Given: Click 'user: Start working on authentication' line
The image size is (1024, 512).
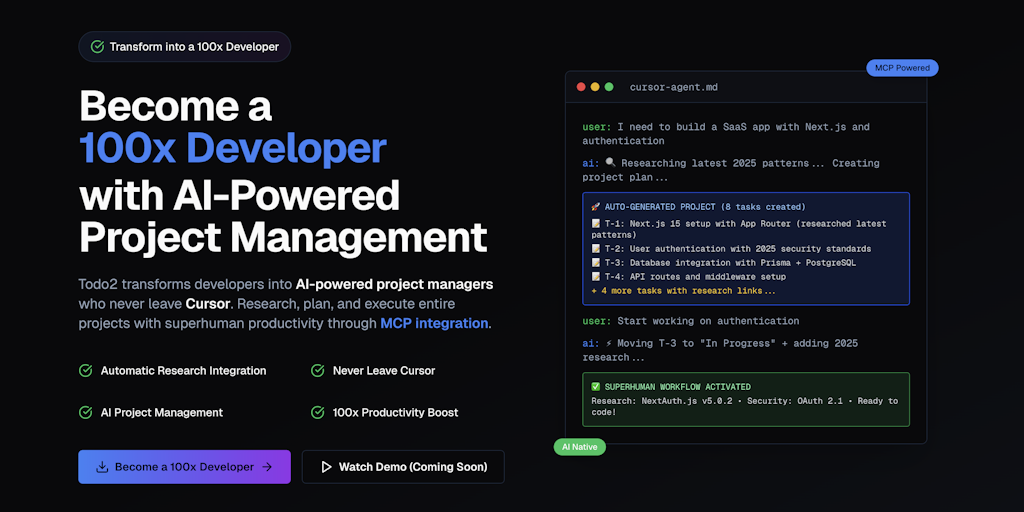Looking at the screenshot, I should (x=691, y=321).
